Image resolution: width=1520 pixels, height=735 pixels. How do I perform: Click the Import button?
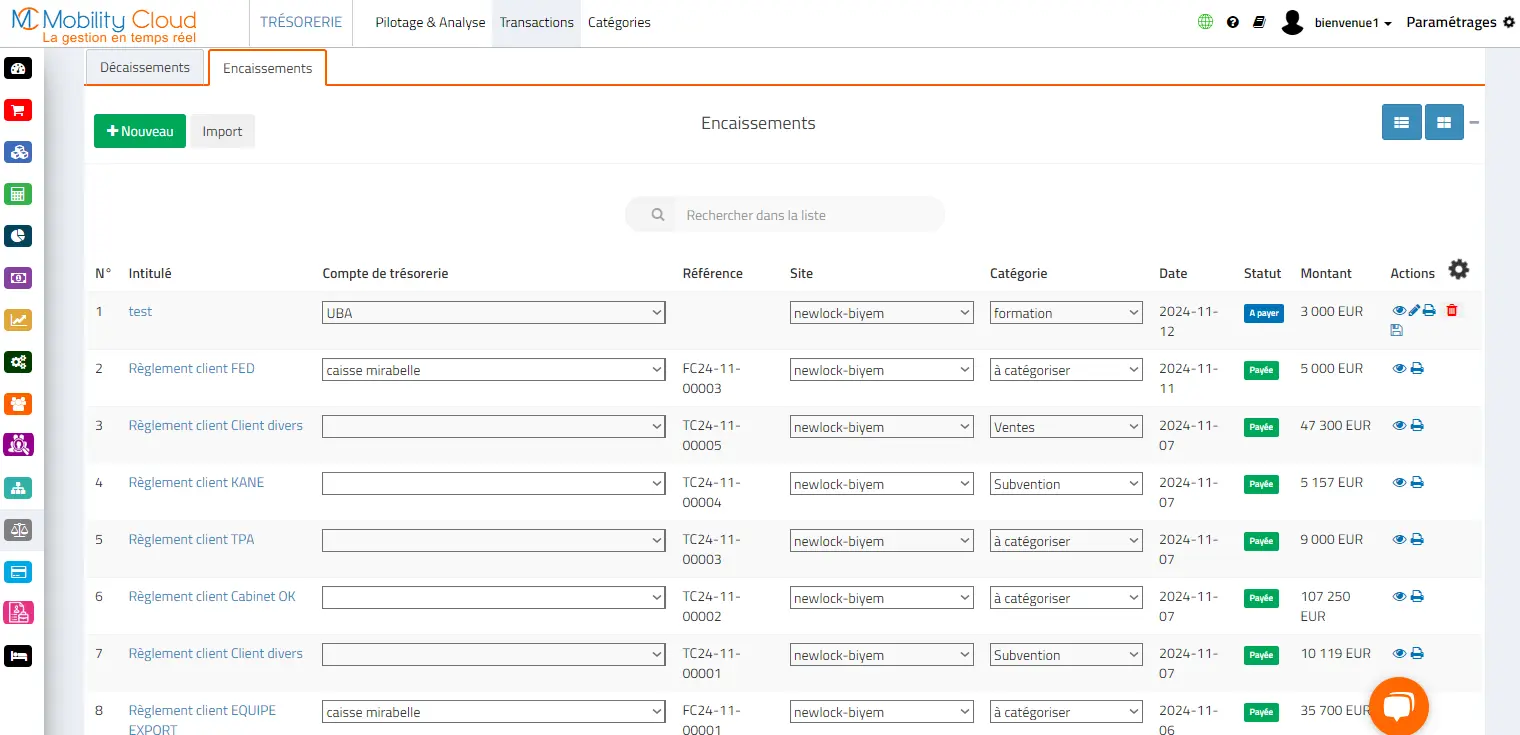[222, 131]
